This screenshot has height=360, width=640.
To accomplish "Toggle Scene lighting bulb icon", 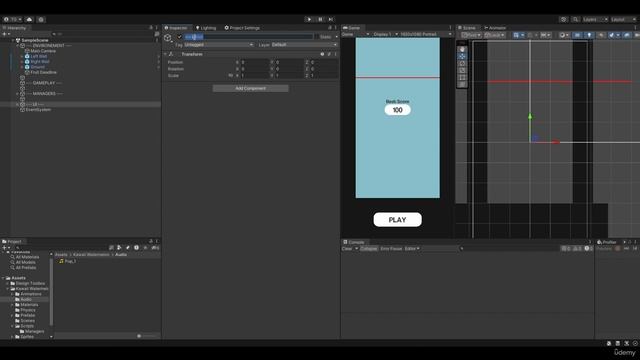I will (589, 35).
